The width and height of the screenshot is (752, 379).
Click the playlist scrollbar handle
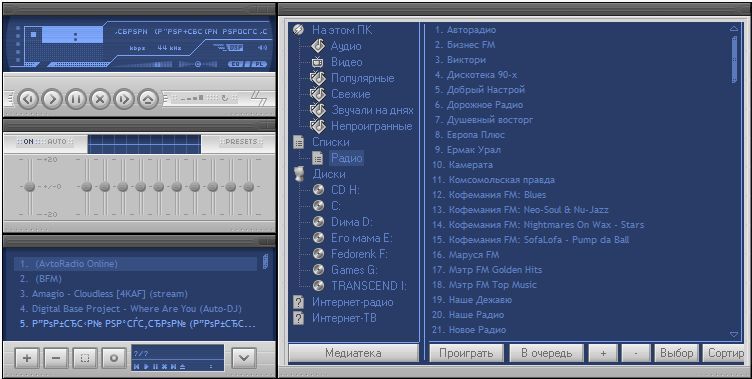pyautogui.click(x=265, y=262)
